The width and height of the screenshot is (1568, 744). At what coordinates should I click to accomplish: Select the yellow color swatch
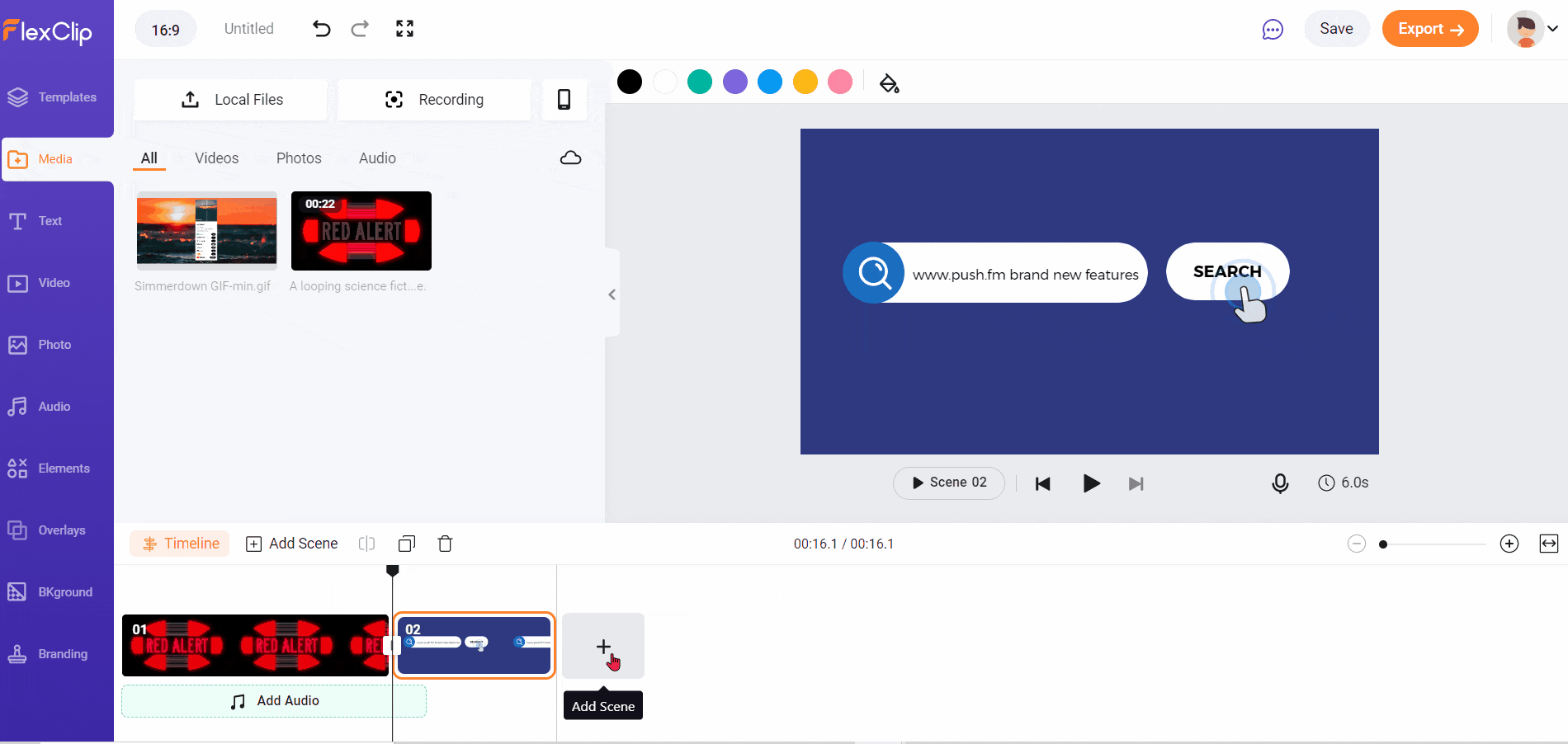click(x=805, y=82)
